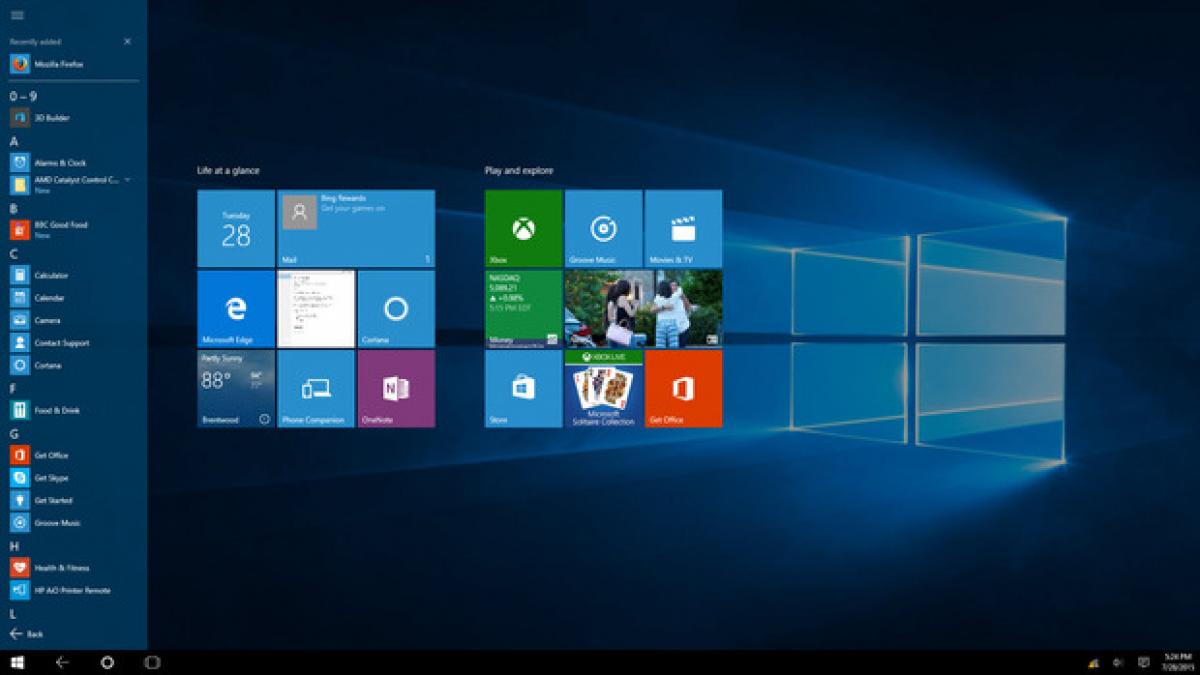
Task: Open the Phone Companion tile
Action: [316, 390]
